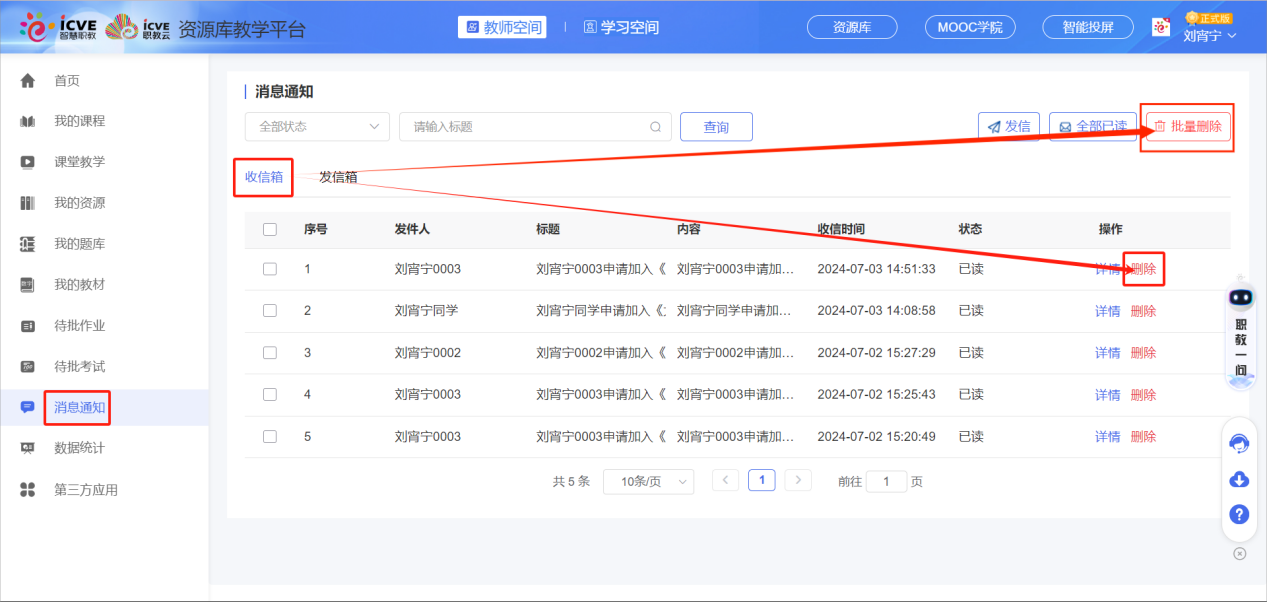
Task: Toggle the select-all checkbox in the table header
Action: coord(269,229)
